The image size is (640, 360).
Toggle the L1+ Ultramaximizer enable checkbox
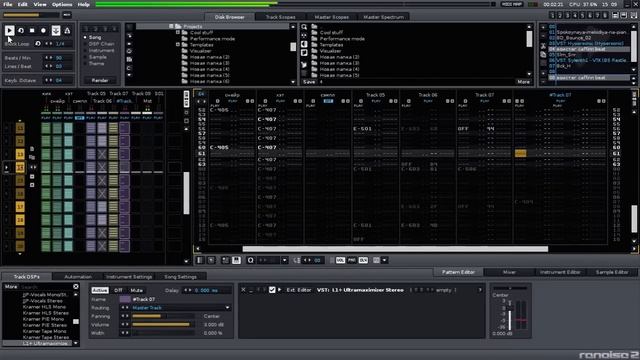click(x=272, y=290)
